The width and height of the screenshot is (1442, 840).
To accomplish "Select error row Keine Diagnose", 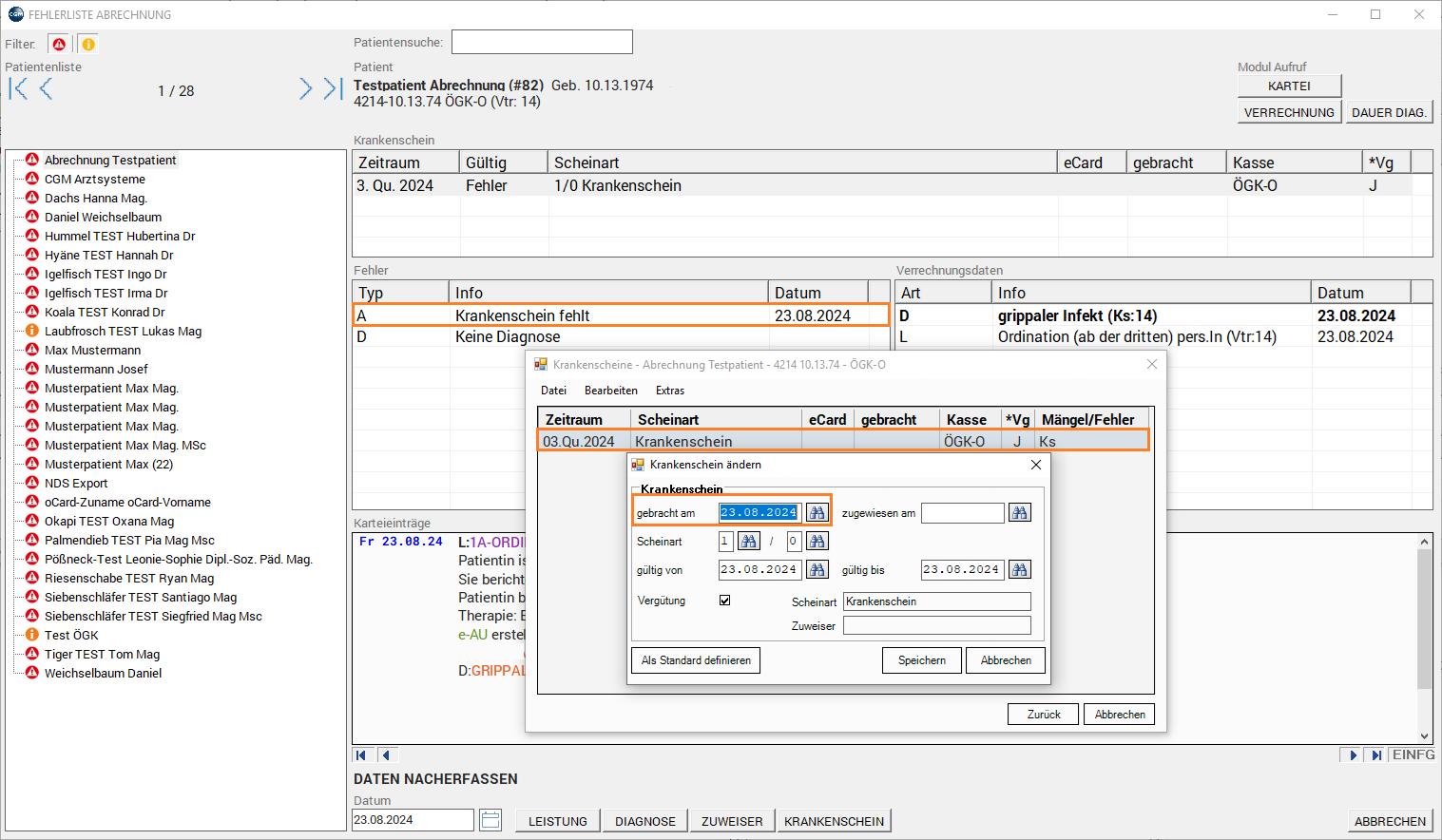I will pyautogui.click(x=621, y=336).
